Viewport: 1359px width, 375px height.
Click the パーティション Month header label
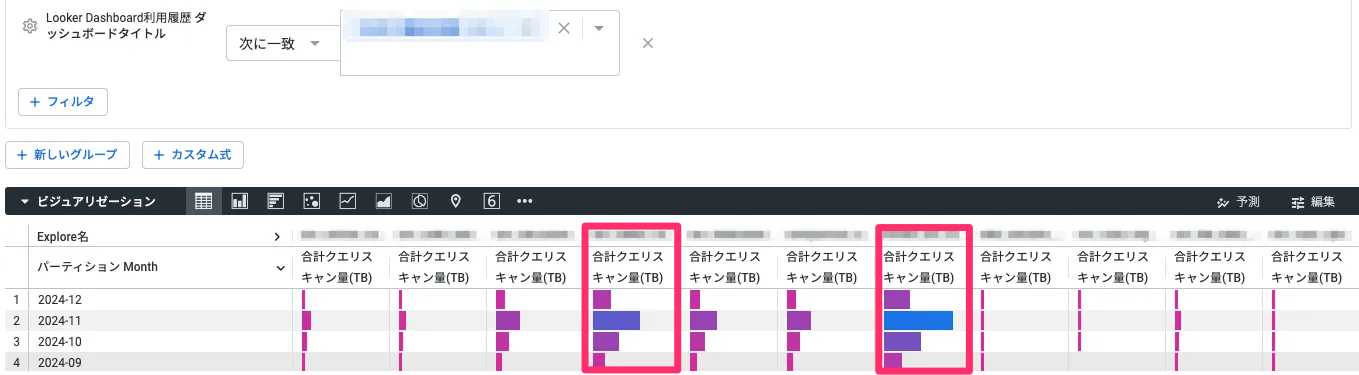point(98,268)
